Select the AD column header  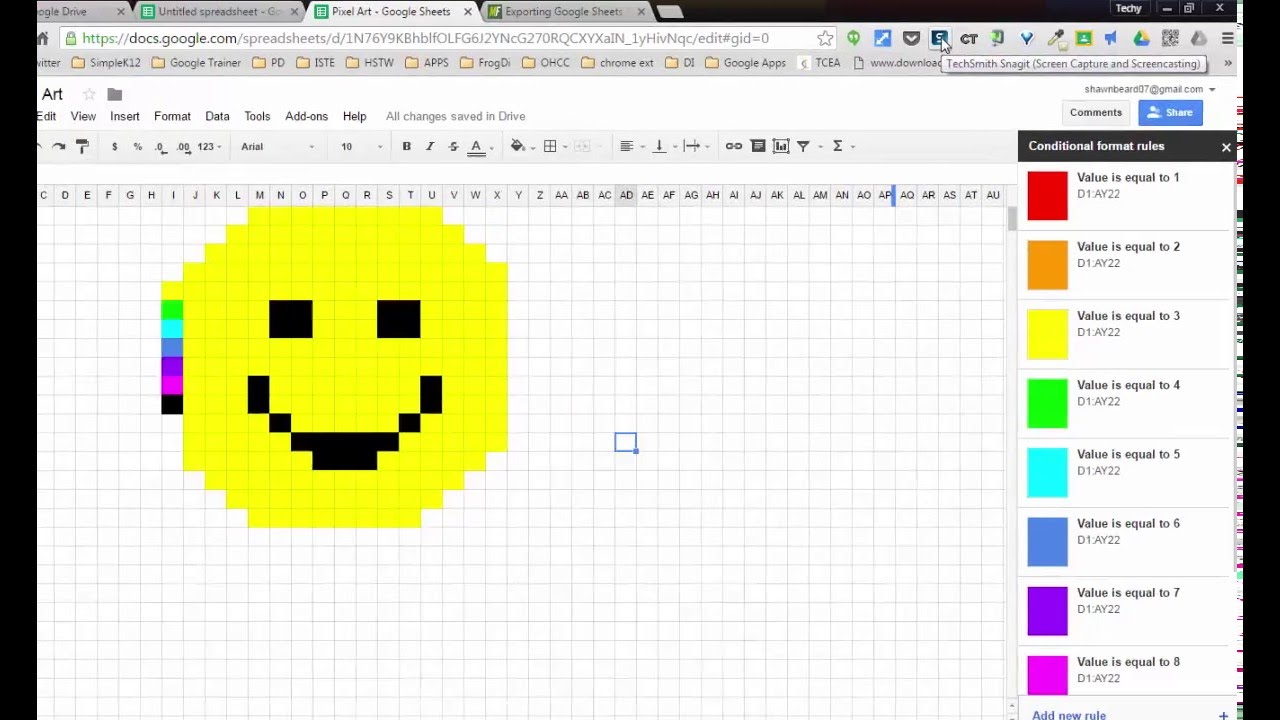pyautogui.click(x=626, y=195)
